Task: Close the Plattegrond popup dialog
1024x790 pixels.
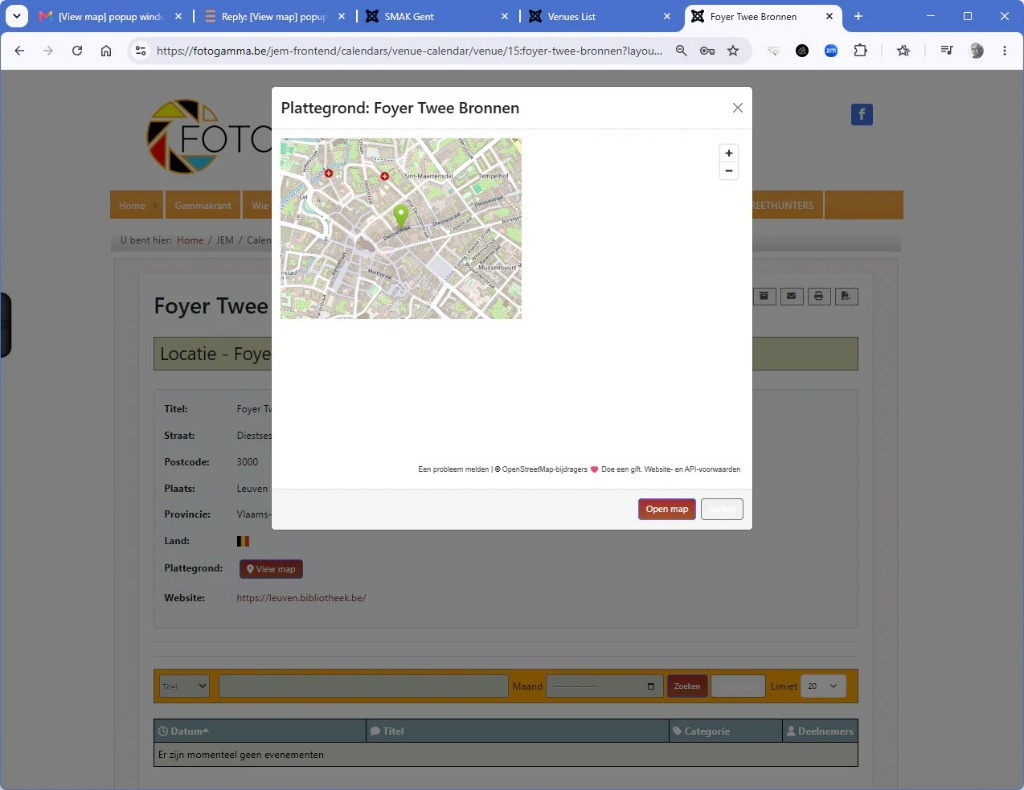Action: click(737, 108)
